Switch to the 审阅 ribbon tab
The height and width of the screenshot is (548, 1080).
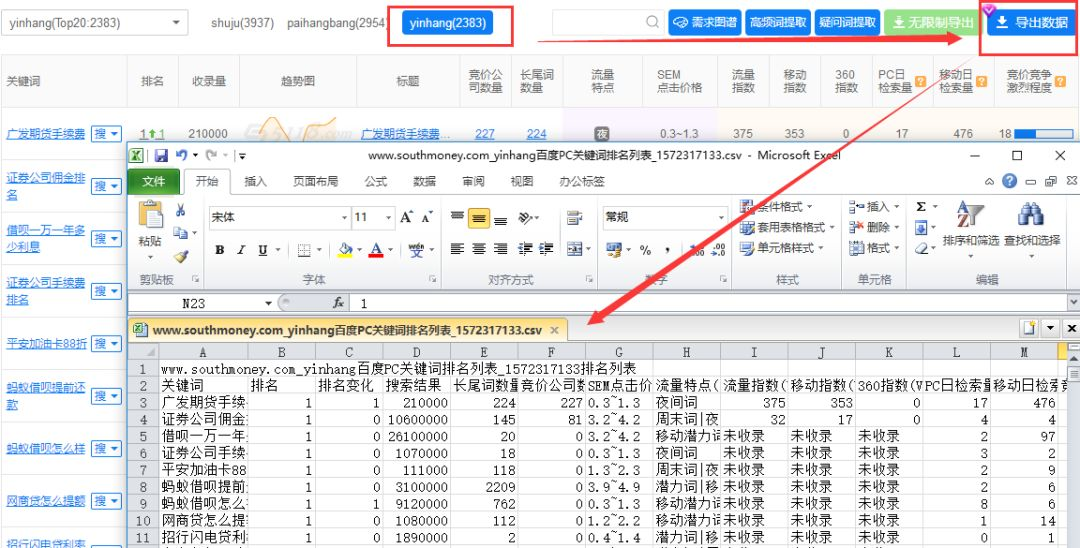pyautogui.click(x=473, y=182)
